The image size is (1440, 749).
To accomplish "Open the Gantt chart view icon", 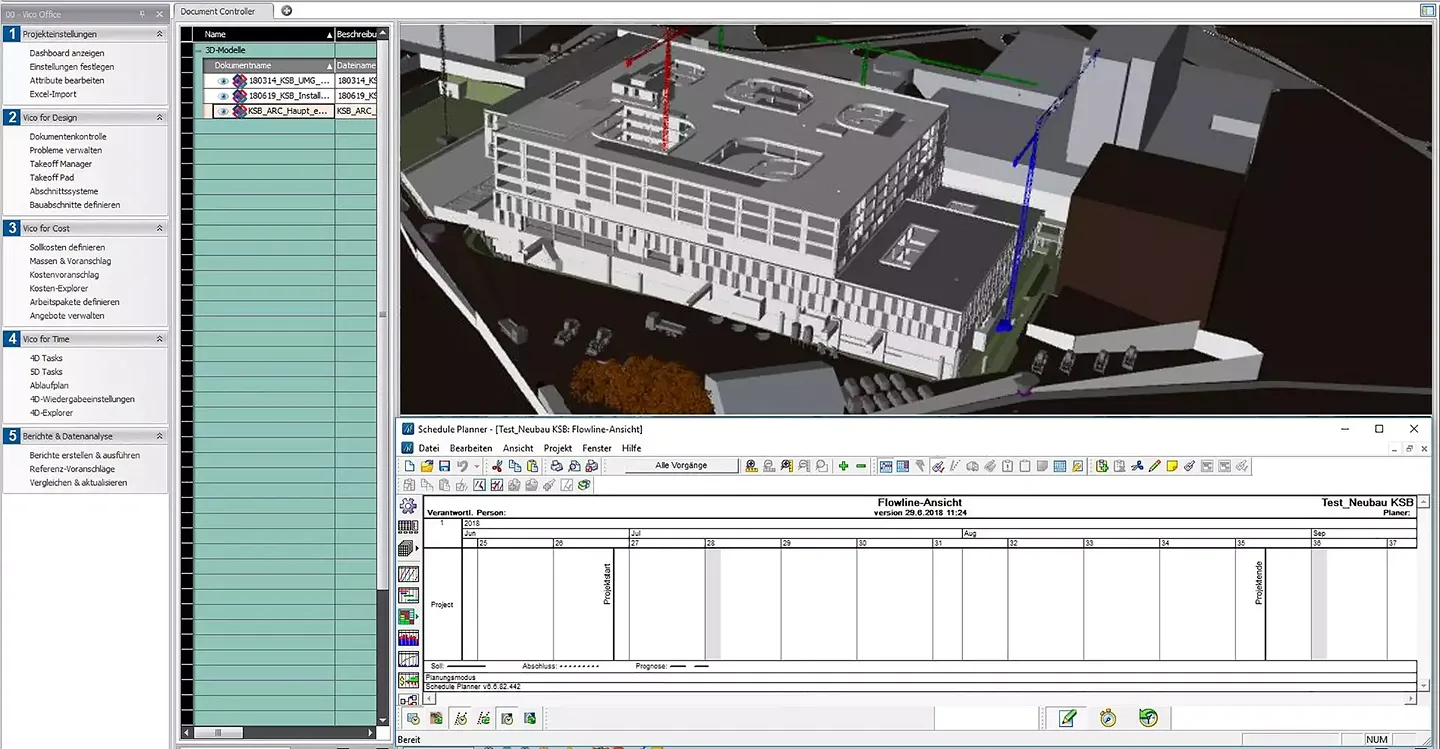I will (x=408, y=595).
